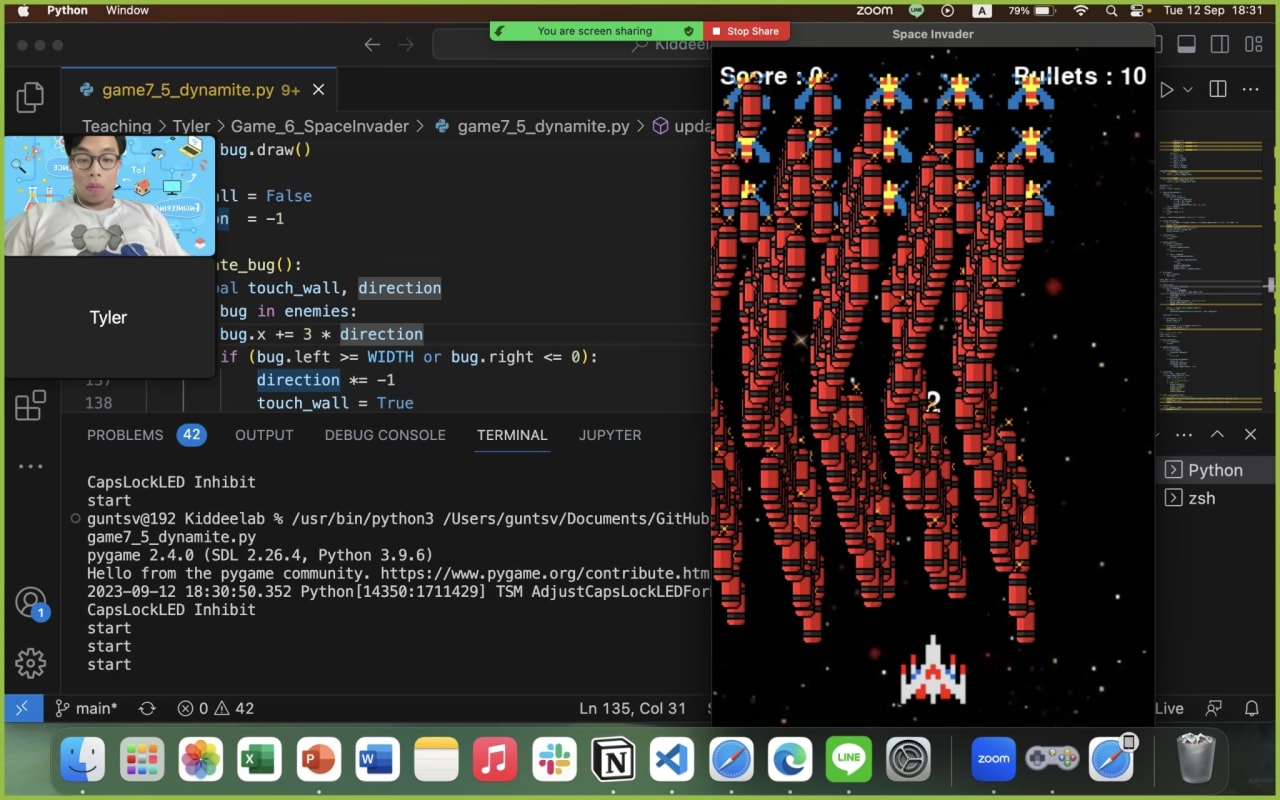This screenshot has width=1280, height=800.
Task: Switch to the DEBUG CONSOLE tab
Action: 385,435
